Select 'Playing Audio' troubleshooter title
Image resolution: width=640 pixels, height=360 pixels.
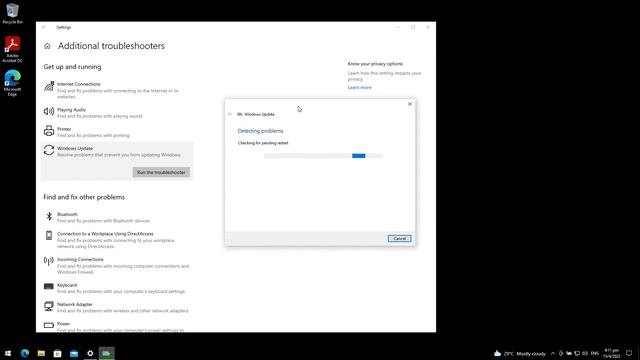(71, 110)
